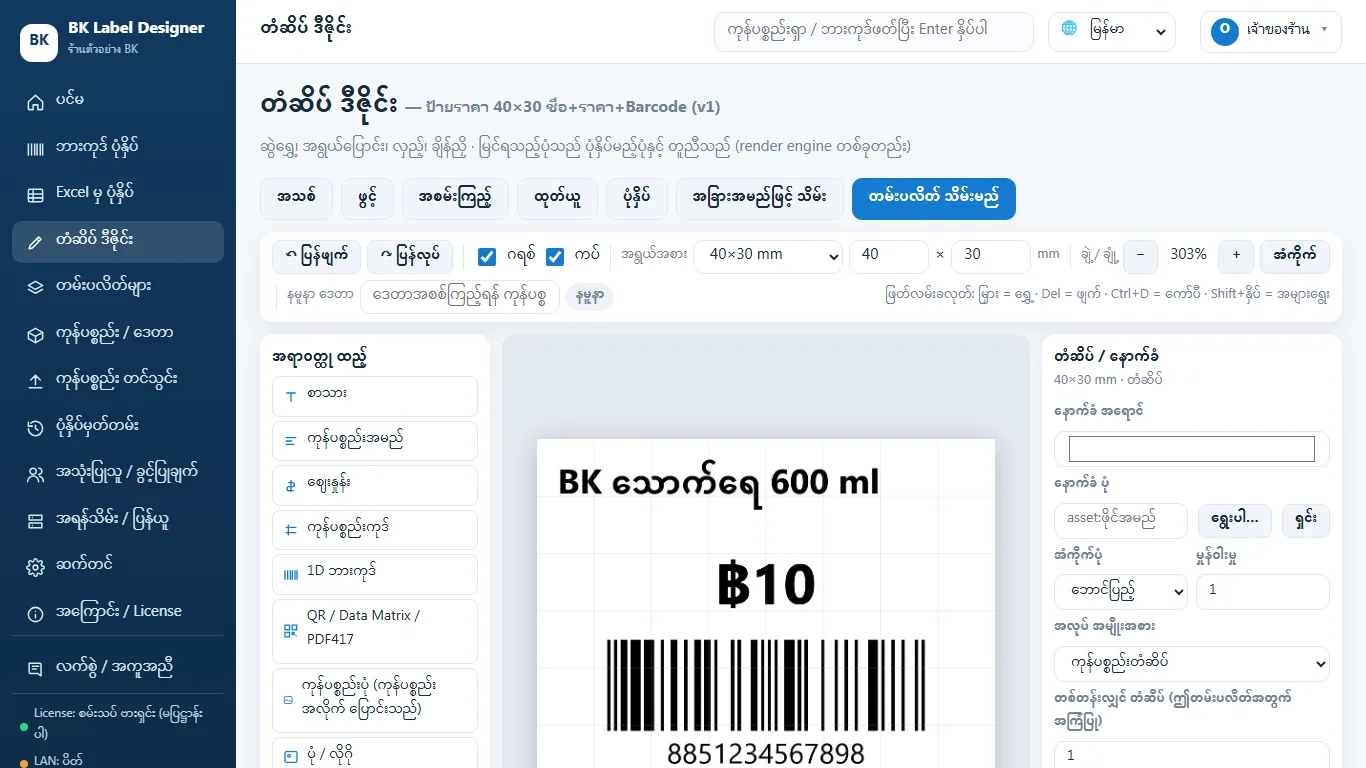Open ကုန်ပစ္စည်း / ဒေတာ in the sidebar

pyautogui.click(x=118, y=334)
